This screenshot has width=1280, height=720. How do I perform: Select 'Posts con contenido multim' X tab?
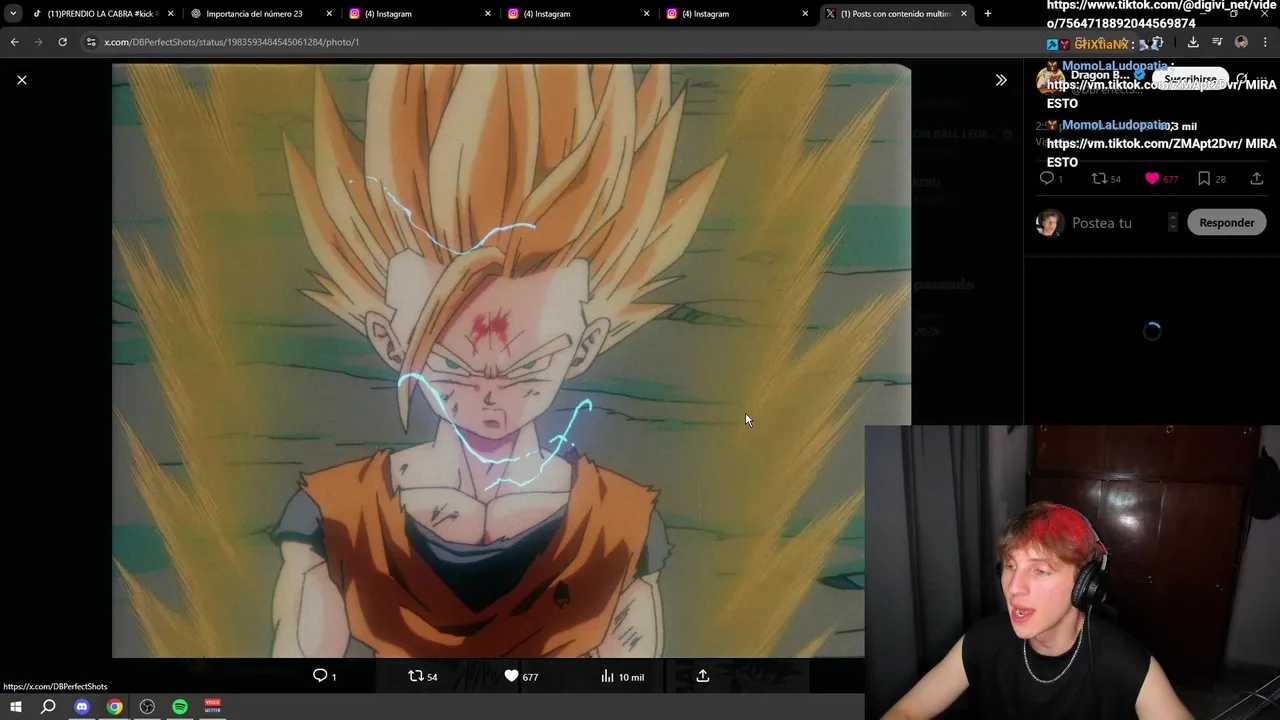click(x=895, y=14)
